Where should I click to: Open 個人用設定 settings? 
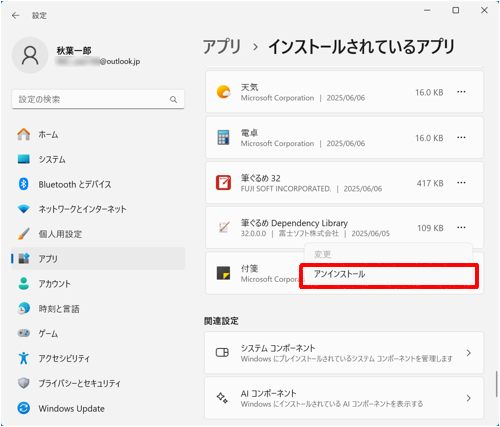(x=98, y=234)
